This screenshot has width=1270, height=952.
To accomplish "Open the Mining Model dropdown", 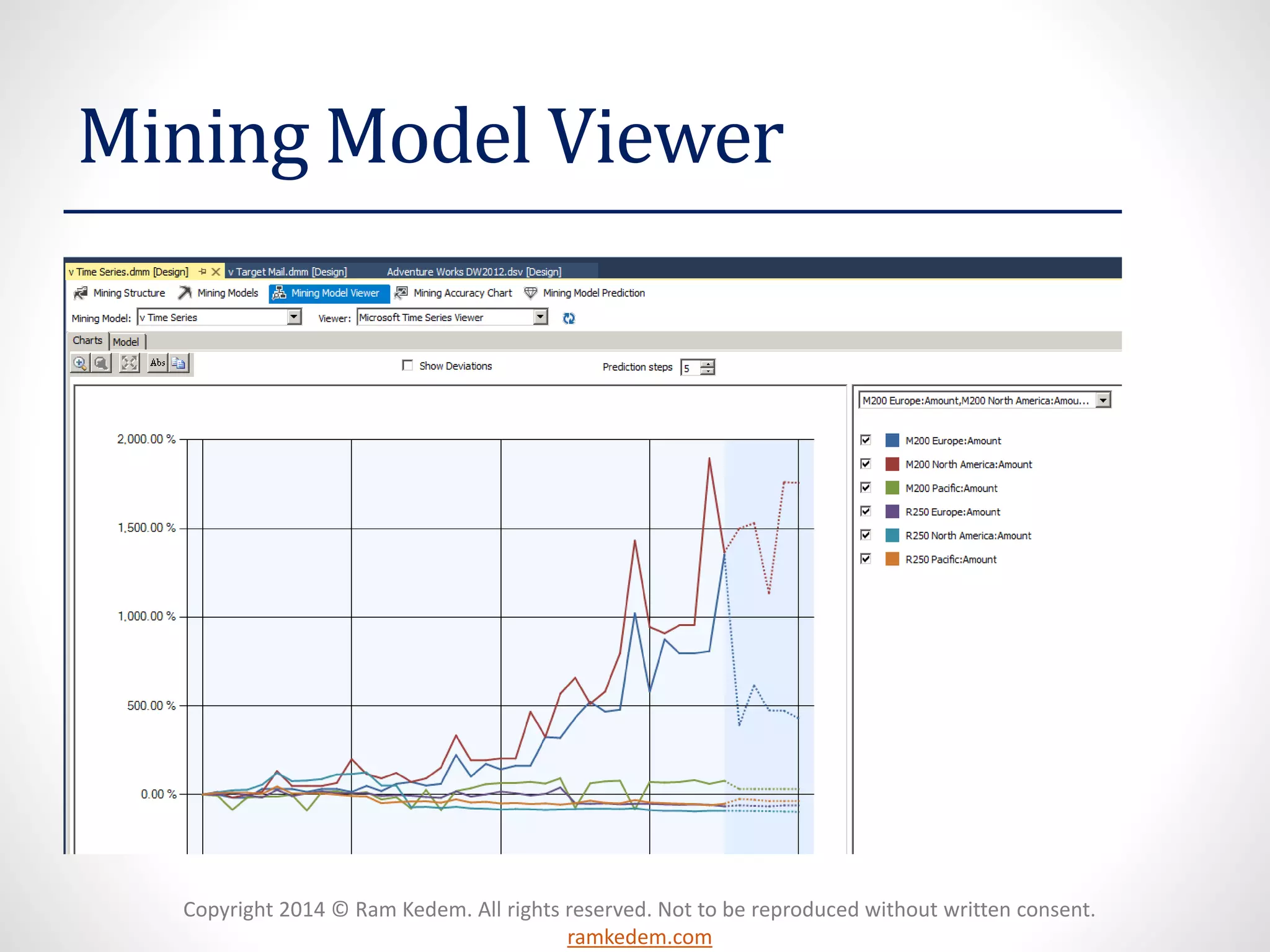I will tap(295, 317).
